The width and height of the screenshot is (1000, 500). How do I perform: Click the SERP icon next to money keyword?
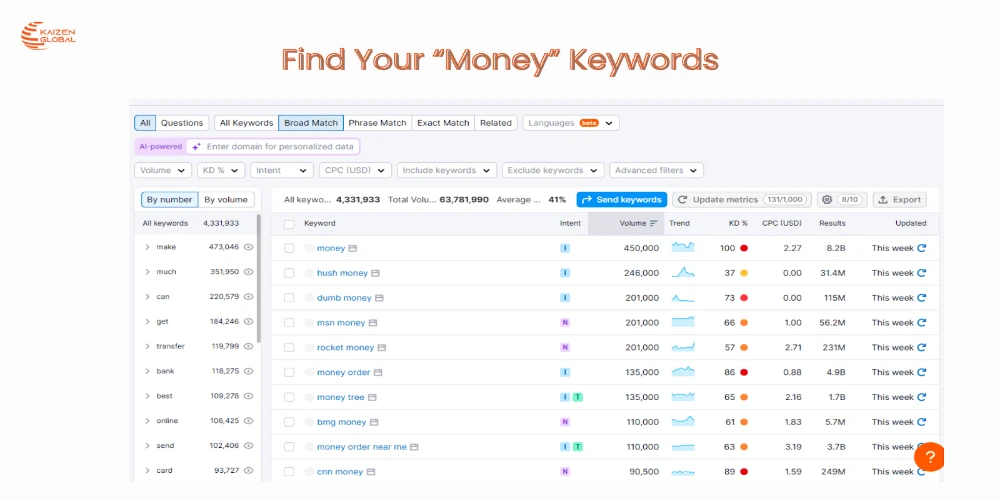(353, 248)
